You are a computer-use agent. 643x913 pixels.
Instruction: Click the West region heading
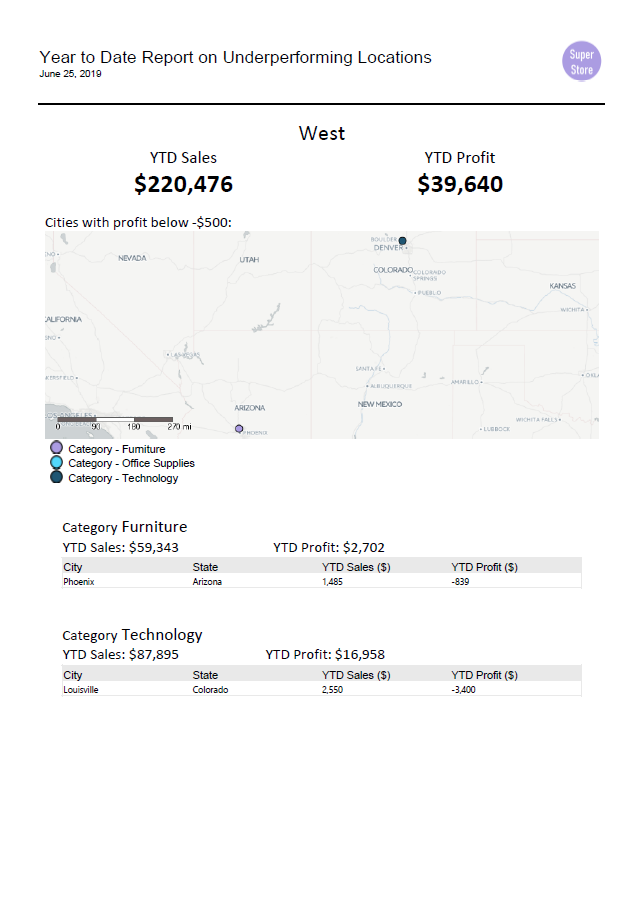coord(322,133)
